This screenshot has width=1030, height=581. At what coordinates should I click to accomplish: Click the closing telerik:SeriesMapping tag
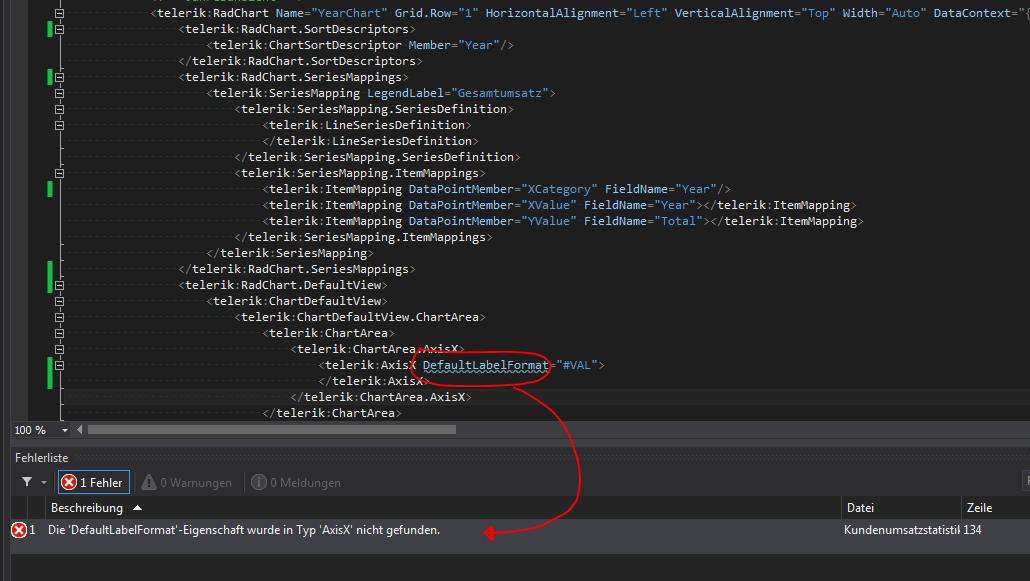click(x=290, y=253)
